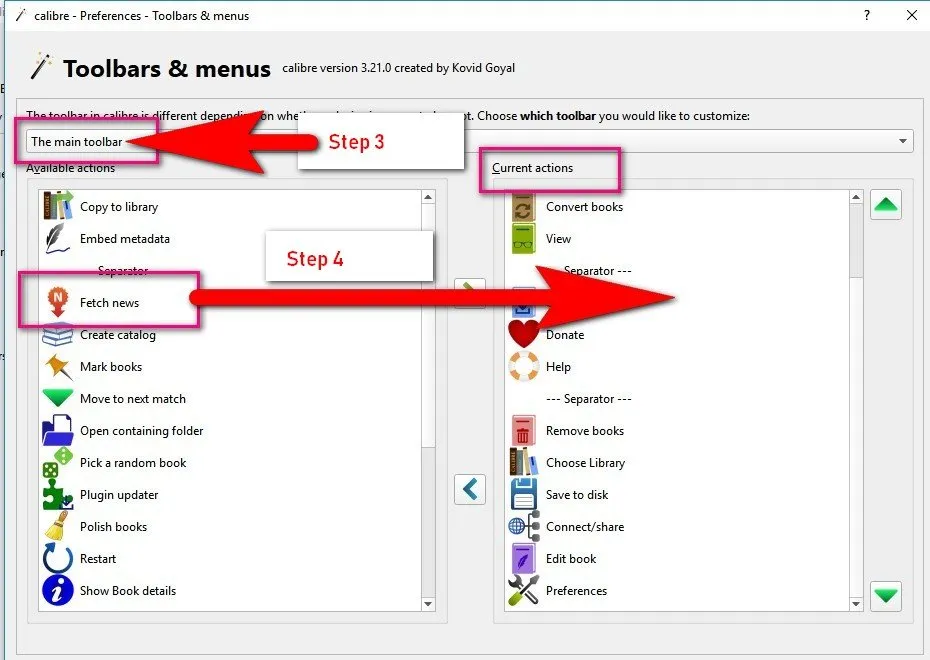The image size is (930, 660).
Task: Select the Open containing folder icon
Action: pyautogui.click(x=58, y=431)
